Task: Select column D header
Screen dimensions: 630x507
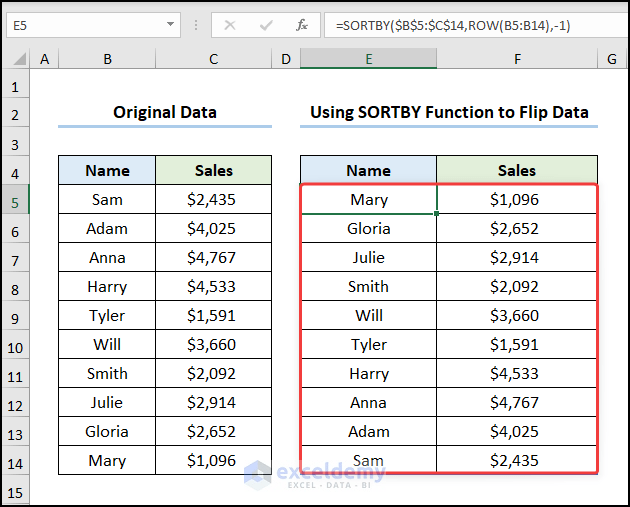Action: [286, 59]
